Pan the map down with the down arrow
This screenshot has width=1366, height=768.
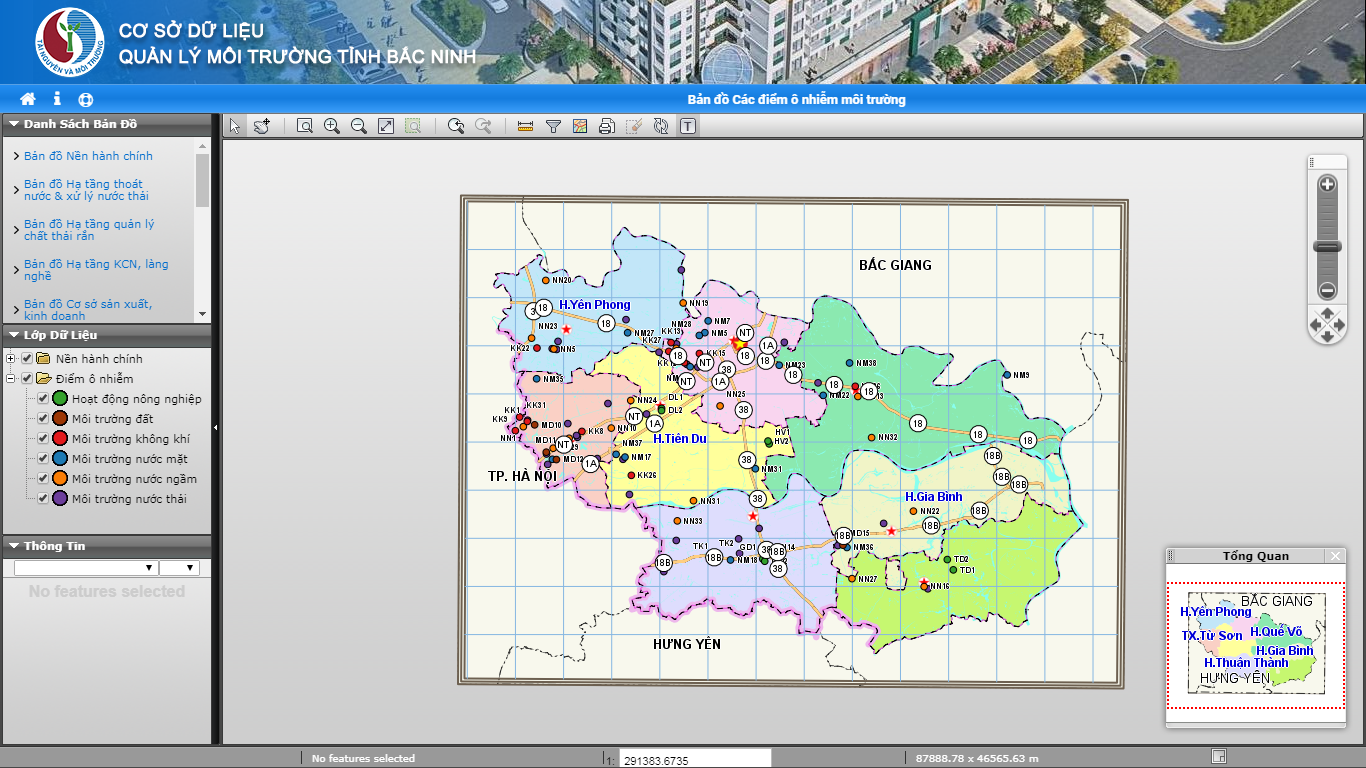[1327, 337]
